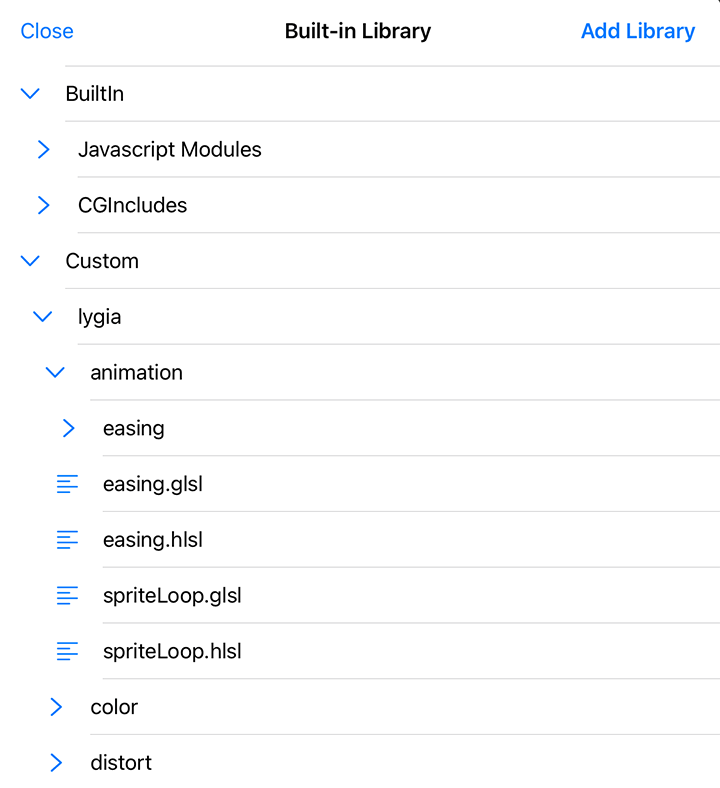Open the easing.glsl file entry
The height and width of the screenshot is (788, 720).
click(x=153, y=484)
